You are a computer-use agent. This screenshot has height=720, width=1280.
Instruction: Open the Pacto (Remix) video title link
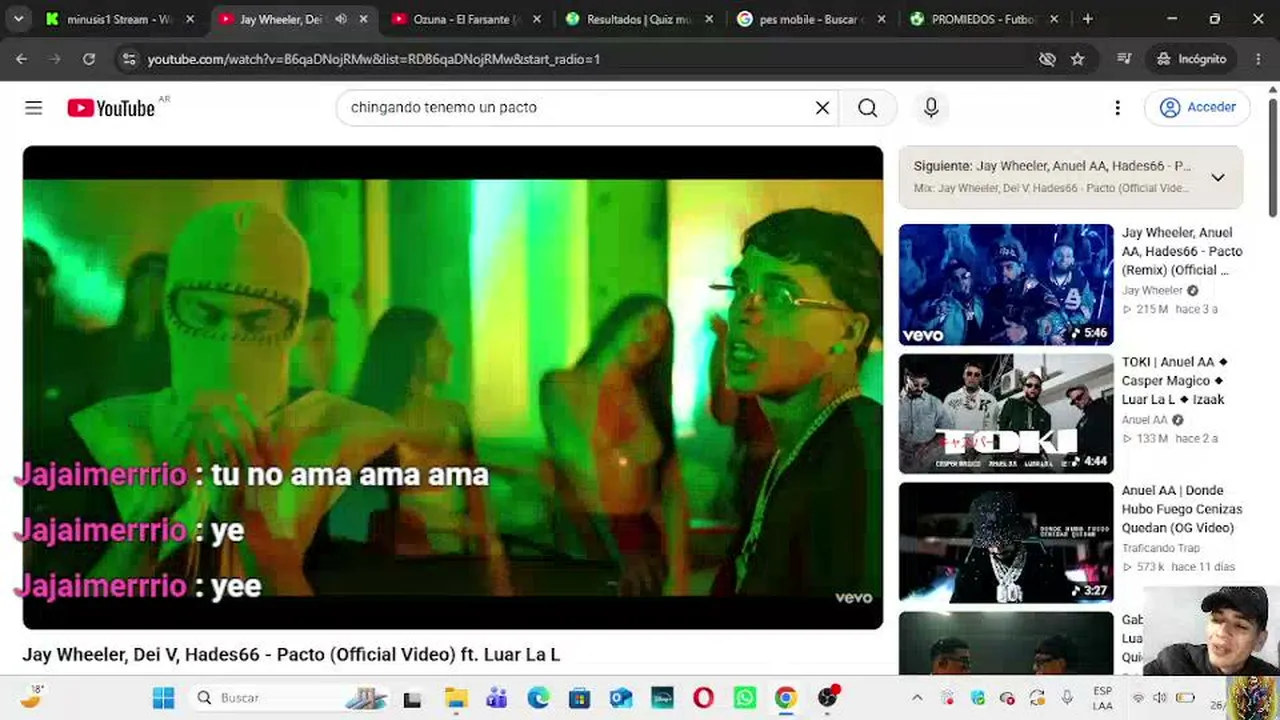pyautogui.click(x=1182, y=251)
